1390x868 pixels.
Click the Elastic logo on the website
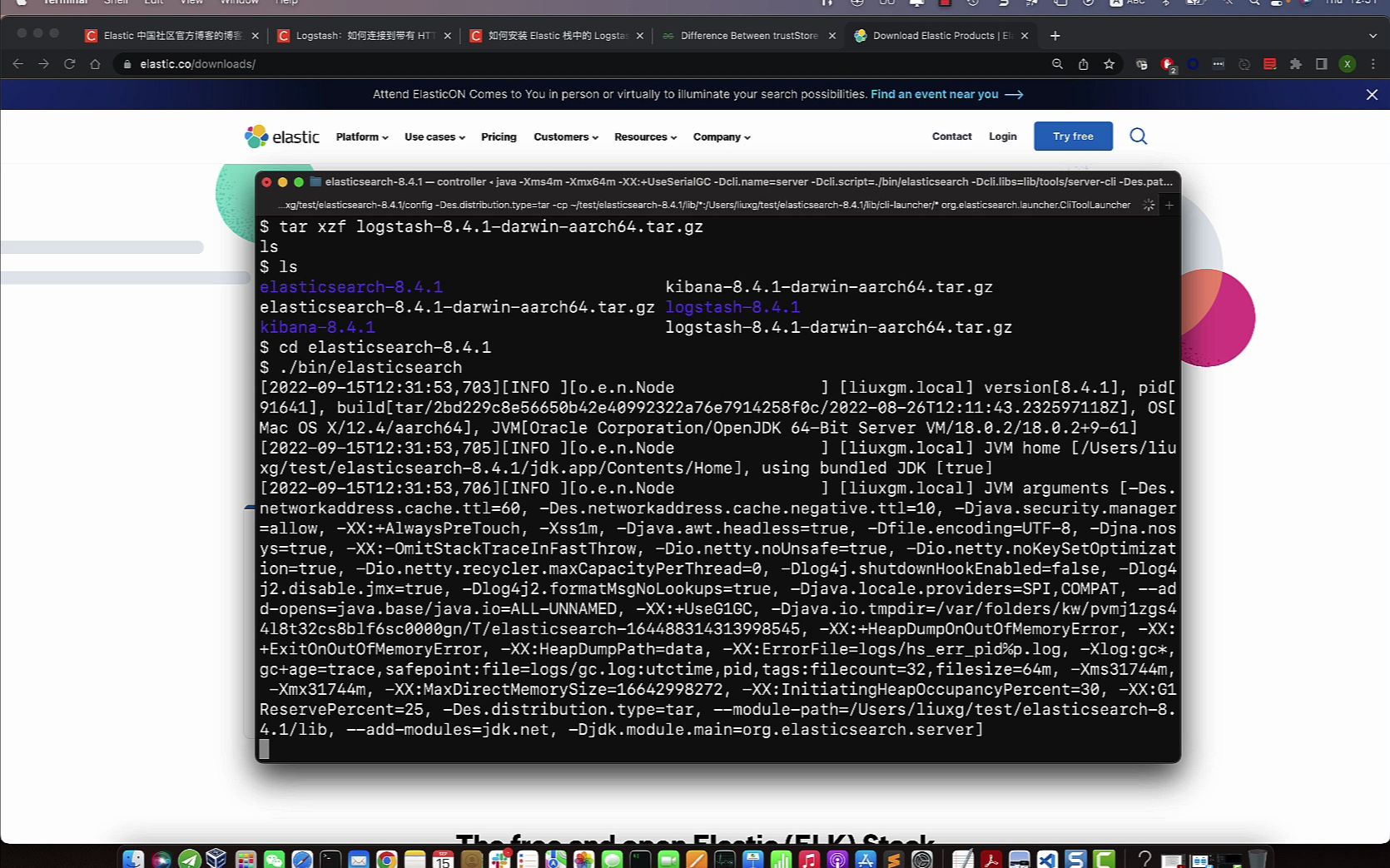[x=281, y=136]
